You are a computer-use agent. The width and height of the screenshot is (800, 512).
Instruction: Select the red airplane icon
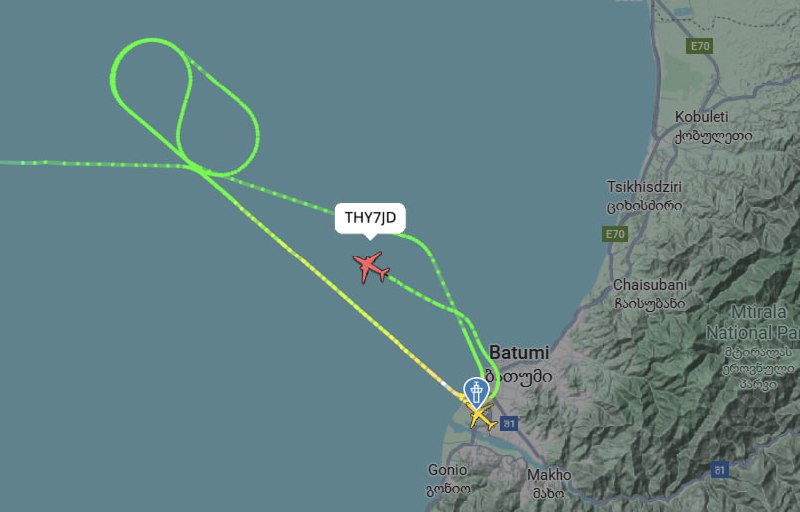(x=371, y=267)
